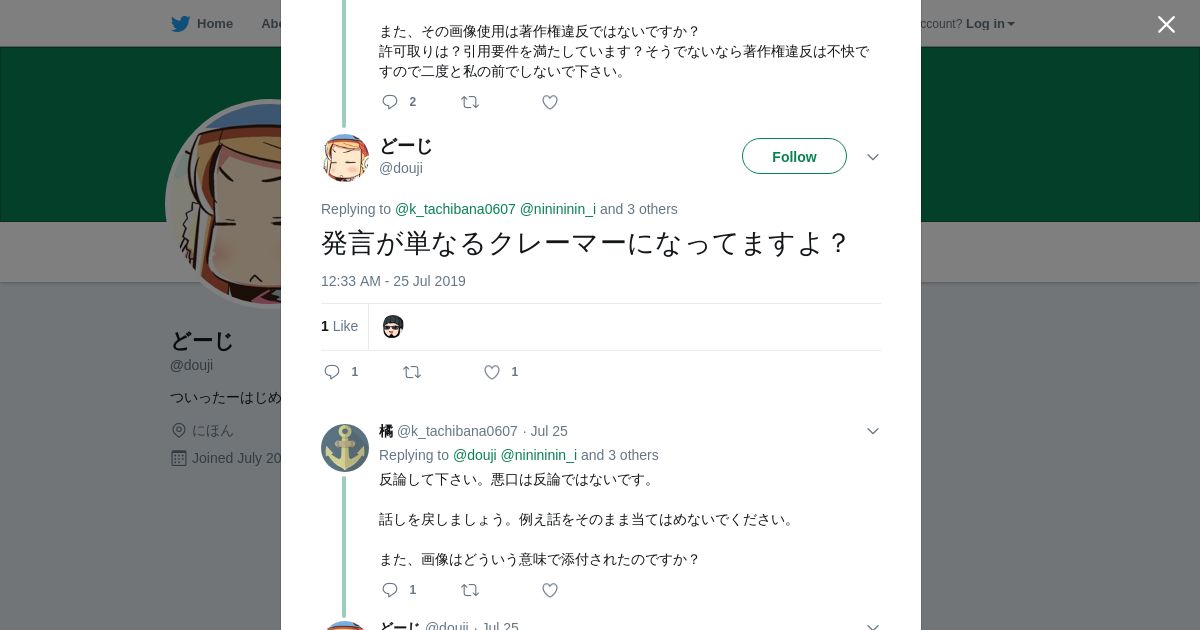Expand options chevron on 橘 tweet
This screenshot has width=1200, height=630.
tap(873, 431)
